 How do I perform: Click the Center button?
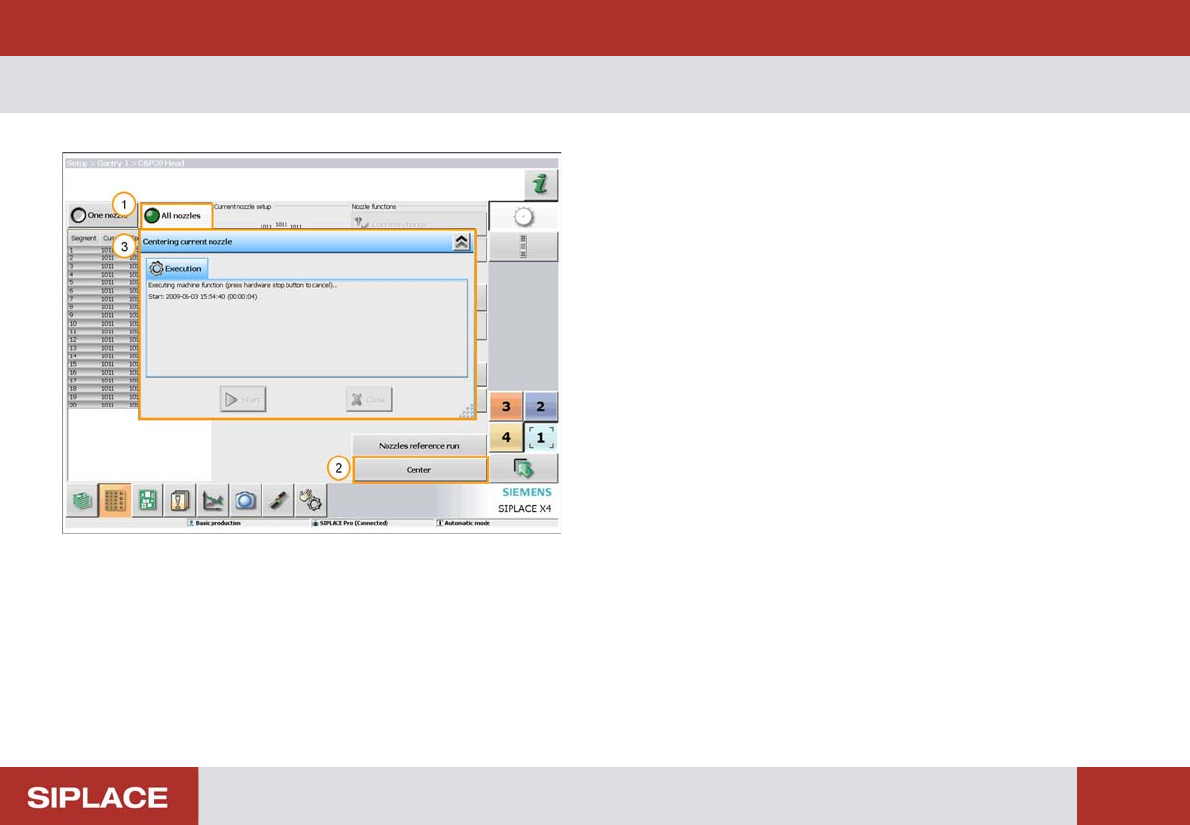(x=419, y=470)
